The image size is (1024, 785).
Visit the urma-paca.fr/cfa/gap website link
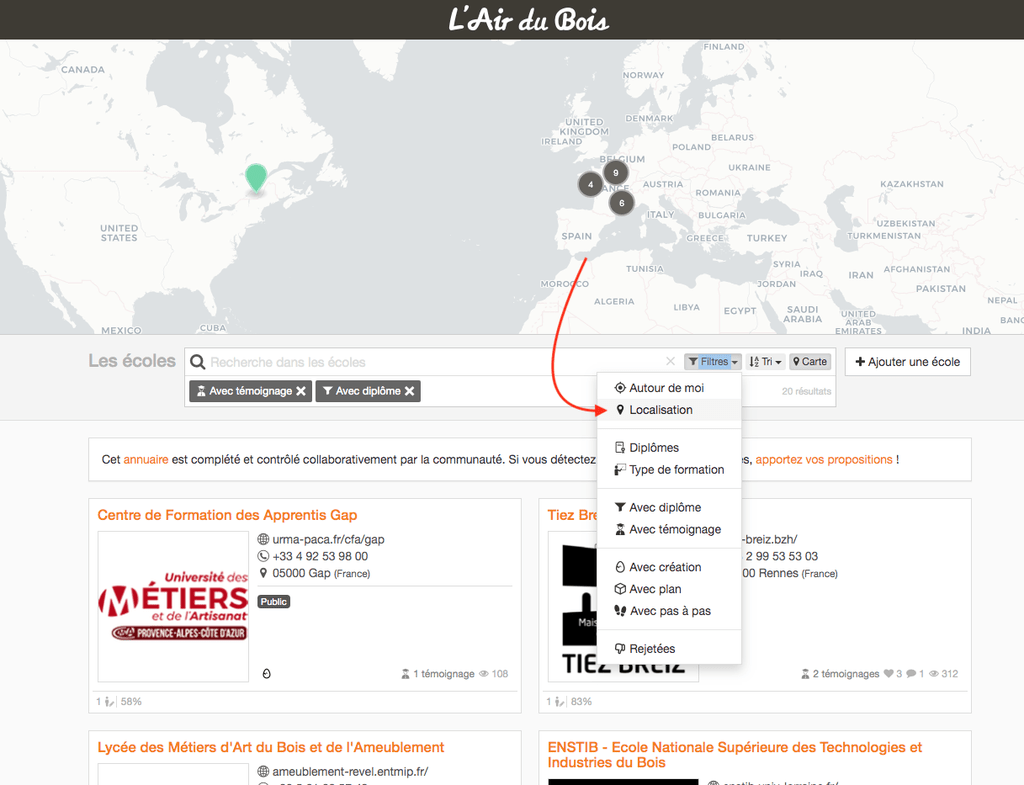click(328, 539)
